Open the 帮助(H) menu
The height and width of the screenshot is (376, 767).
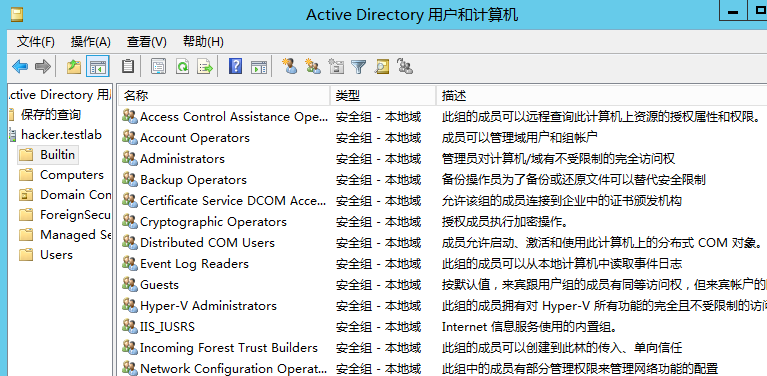pos(203,42)
